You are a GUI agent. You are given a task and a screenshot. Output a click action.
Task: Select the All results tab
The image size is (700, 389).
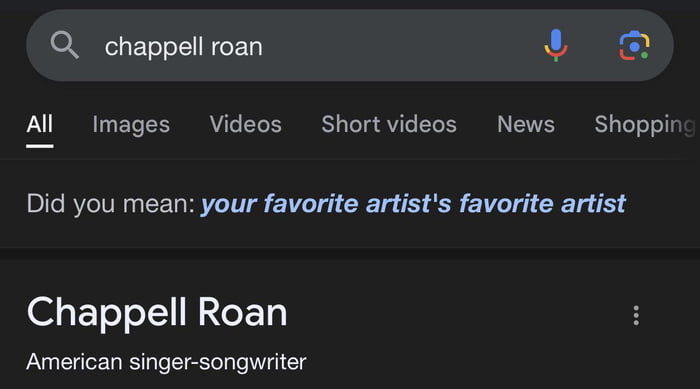[x=40, y=124]
